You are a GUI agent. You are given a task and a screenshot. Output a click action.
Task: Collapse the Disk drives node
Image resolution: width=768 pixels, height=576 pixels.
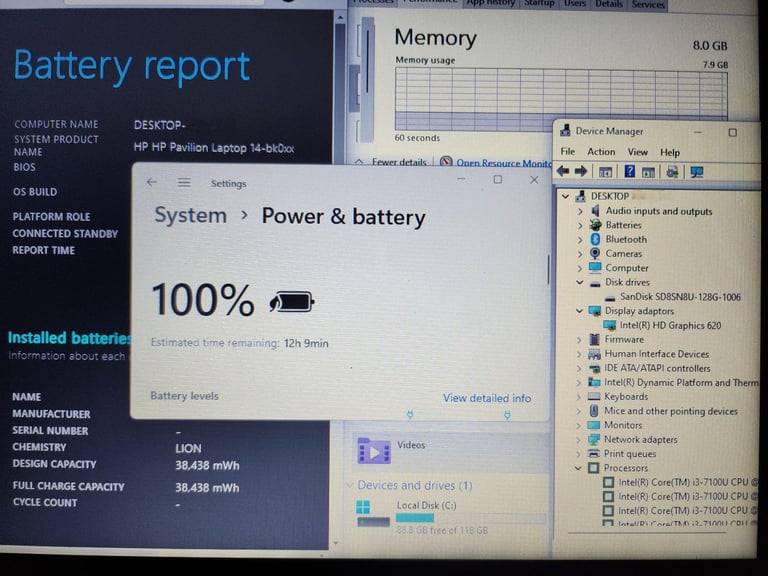coord(580,283)
